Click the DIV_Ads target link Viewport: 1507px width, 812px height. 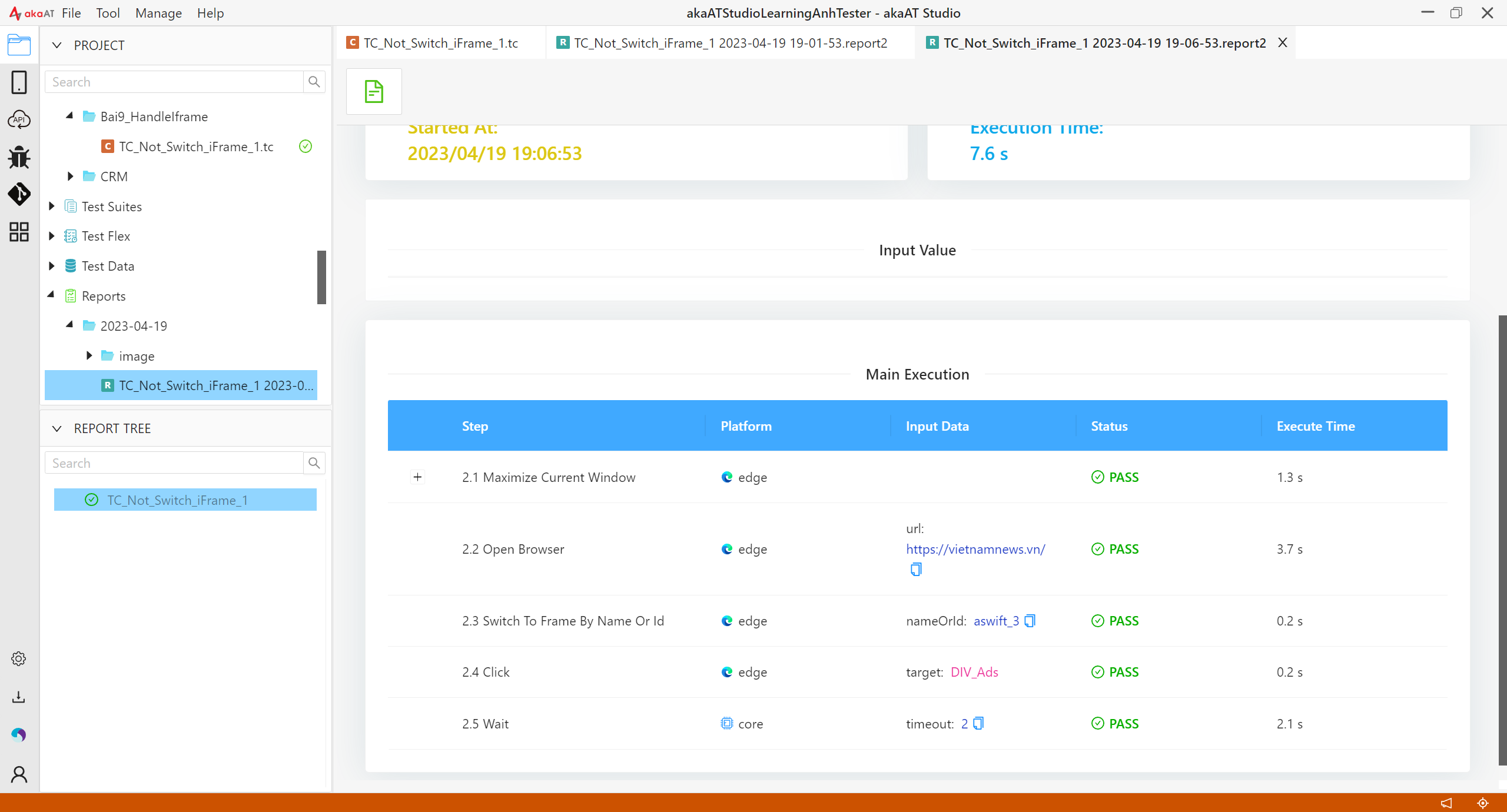tap(974, 672)
